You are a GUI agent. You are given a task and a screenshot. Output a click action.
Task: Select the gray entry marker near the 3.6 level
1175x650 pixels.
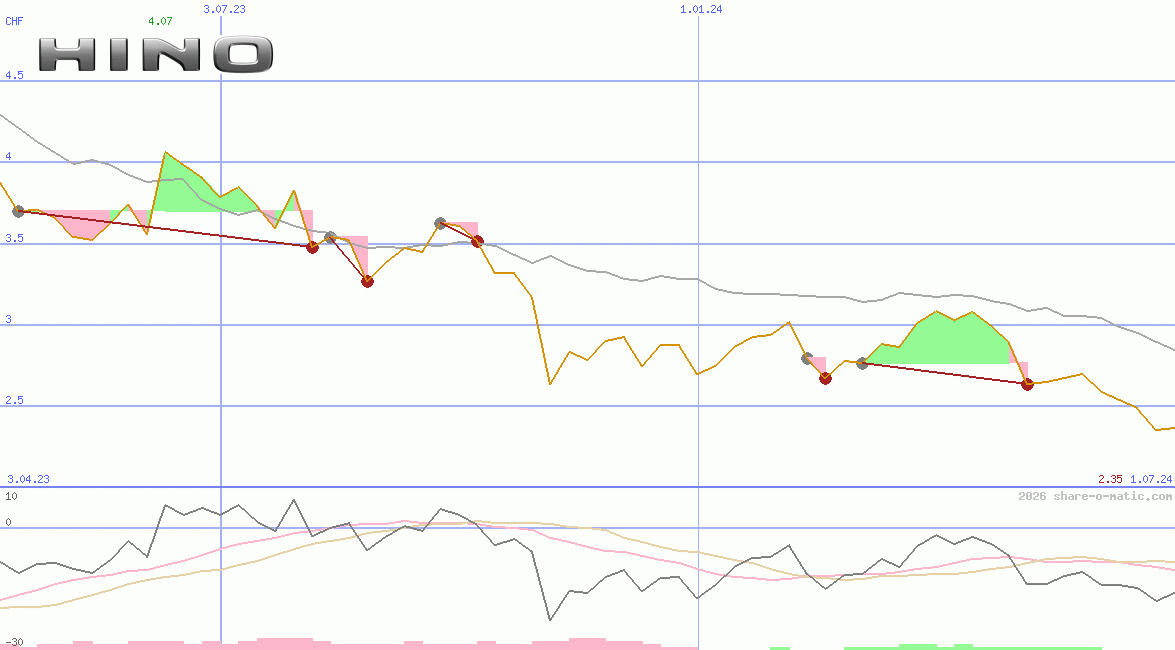coord(17,210)
